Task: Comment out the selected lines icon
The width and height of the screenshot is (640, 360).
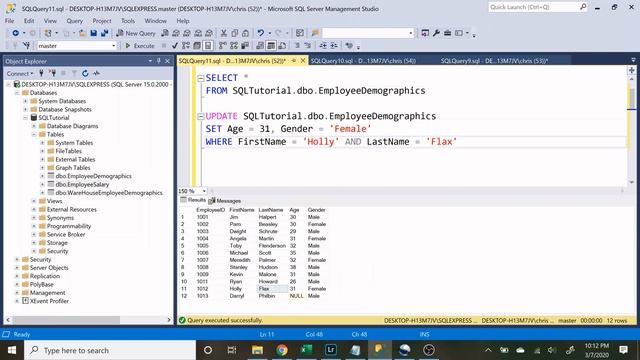Action: click(x=297, y=46)
